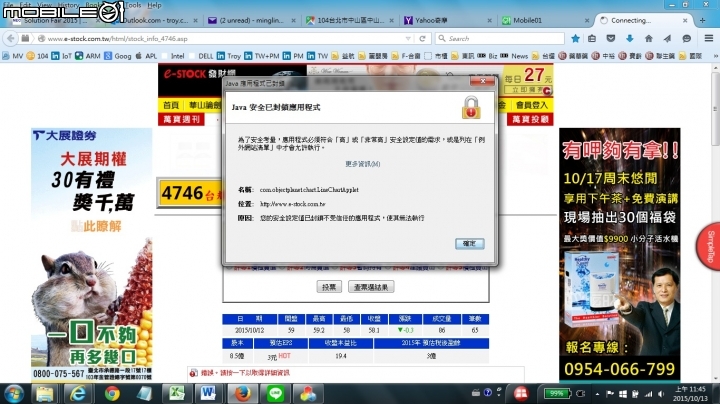Open the Troy LinkedIn bookmark

(229, 56)
